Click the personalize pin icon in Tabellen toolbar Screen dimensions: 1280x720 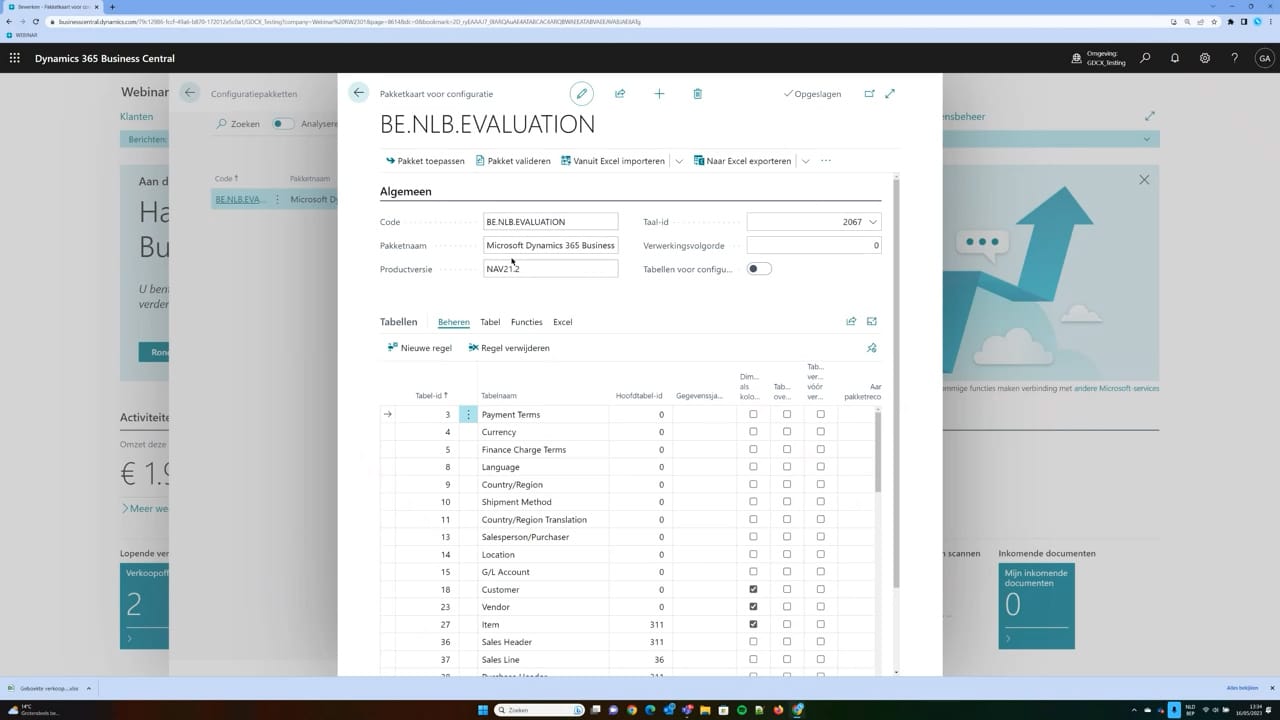tap(872, 348)
